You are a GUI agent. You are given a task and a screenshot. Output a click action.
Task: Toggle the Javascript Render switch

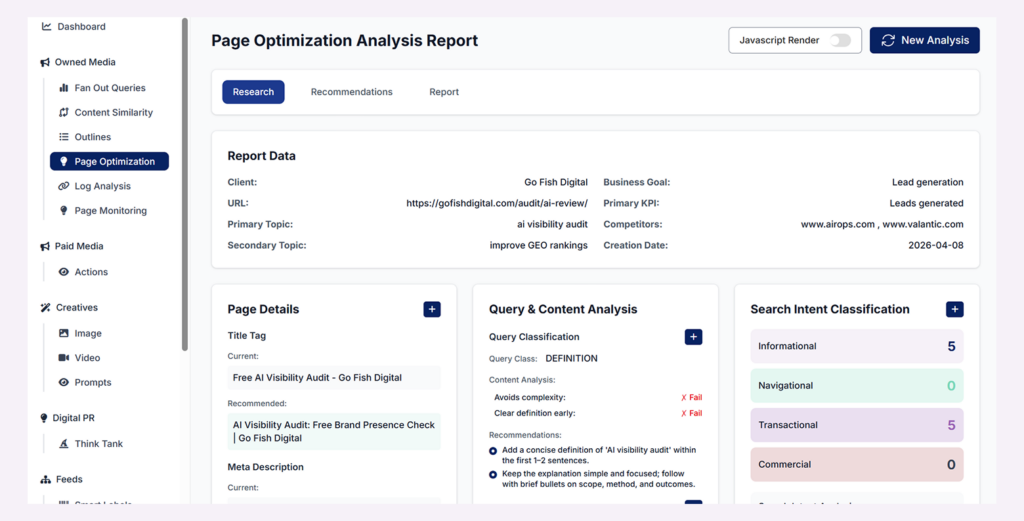840,40
